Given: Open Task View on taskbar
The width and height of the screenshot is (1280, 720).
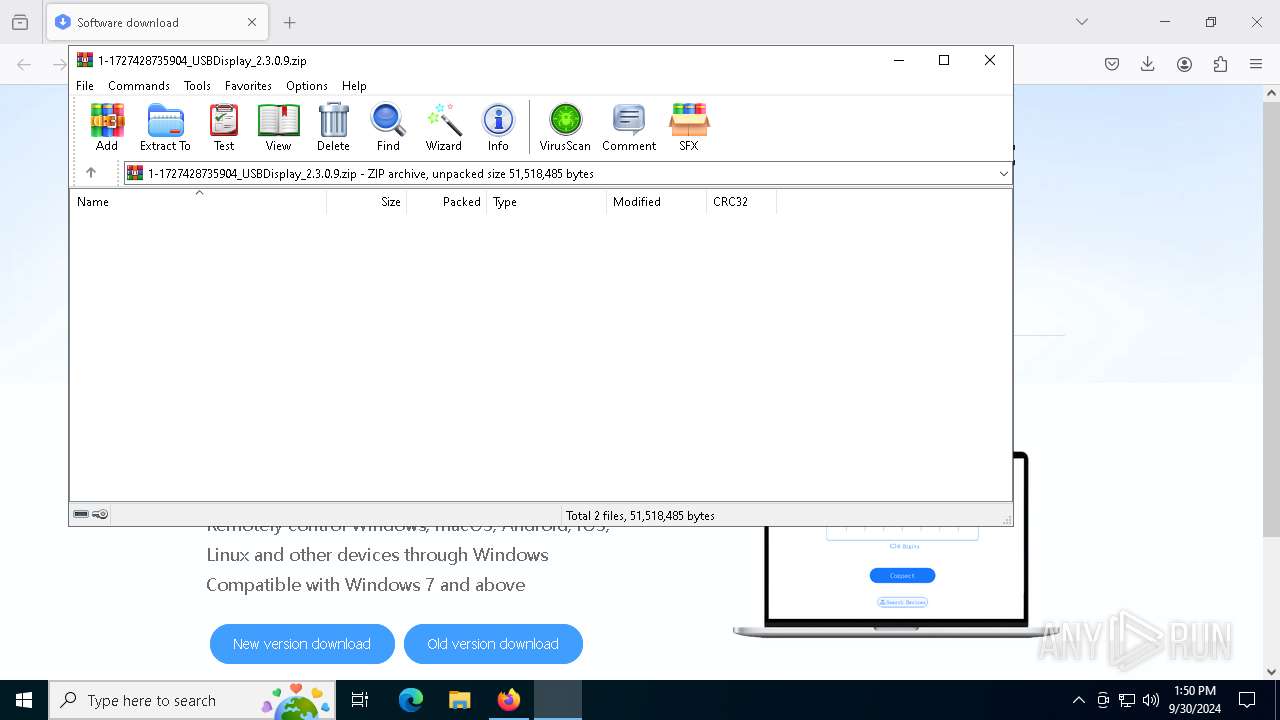Looking at the screenshot, I should pyautogui.click(x=360, y=700).
